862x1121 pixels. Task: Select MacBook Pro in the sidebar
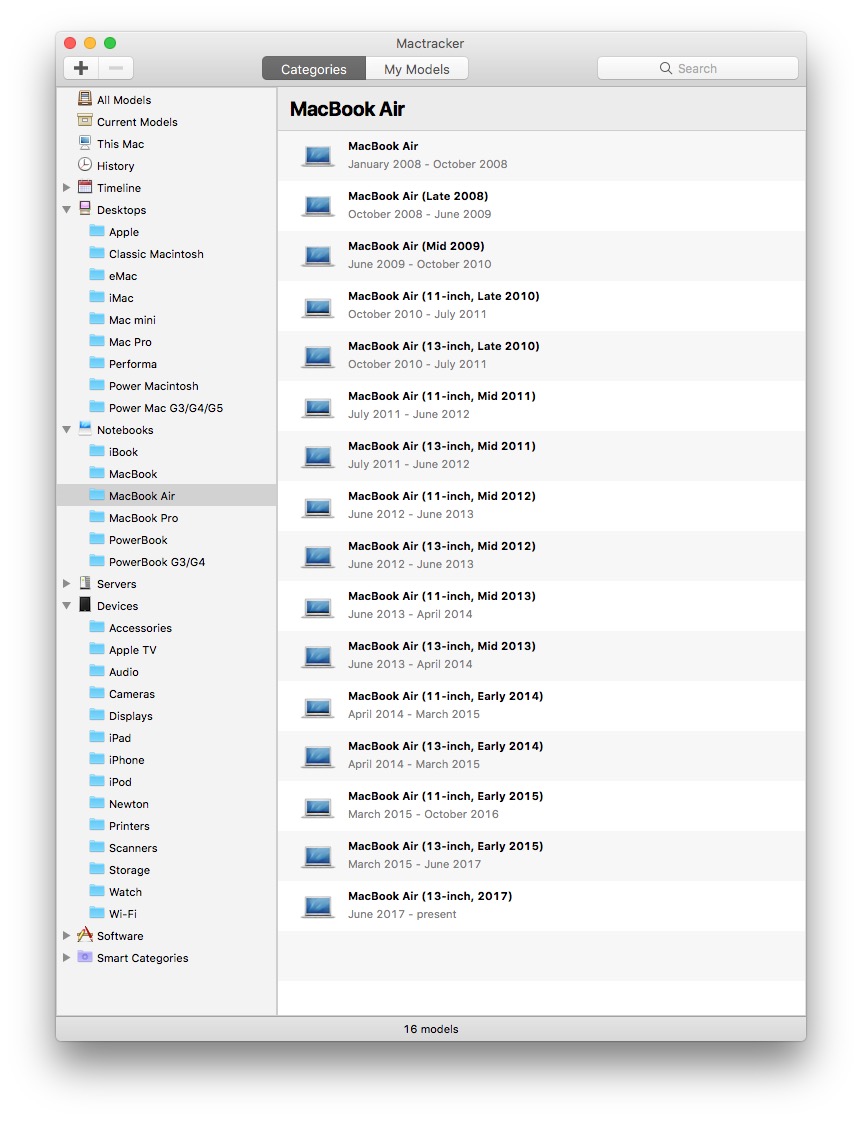pyautogui.click(x=167, y=518)
